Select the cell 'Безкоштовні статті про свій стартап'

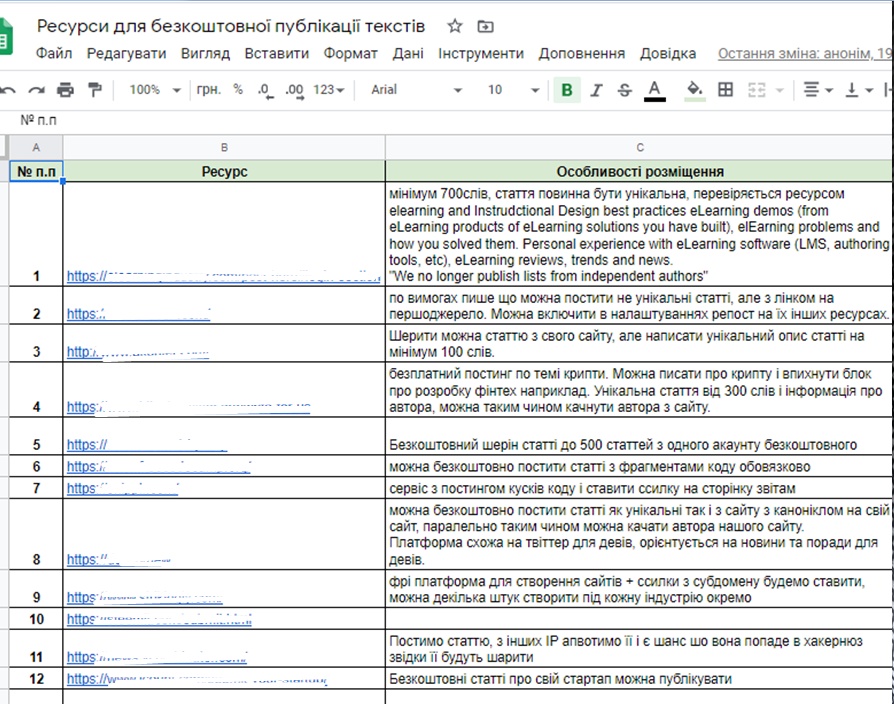tap(640, 678)
